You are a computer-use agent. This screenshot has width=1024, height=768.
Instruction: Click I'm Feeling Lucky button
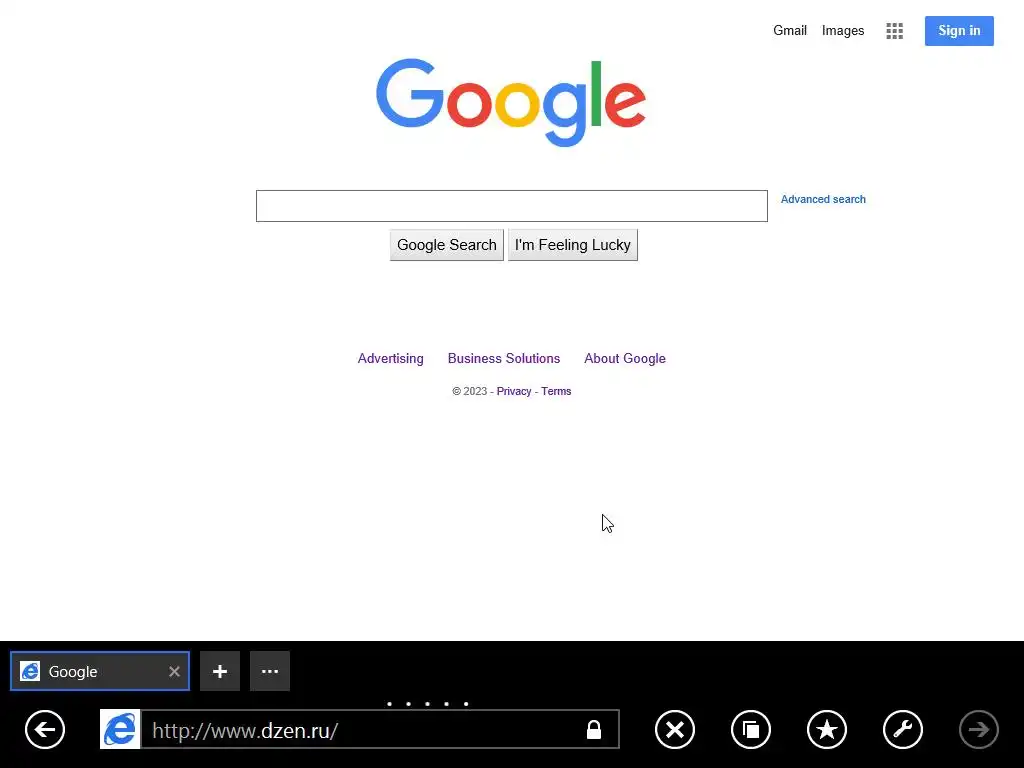[573, 245]
